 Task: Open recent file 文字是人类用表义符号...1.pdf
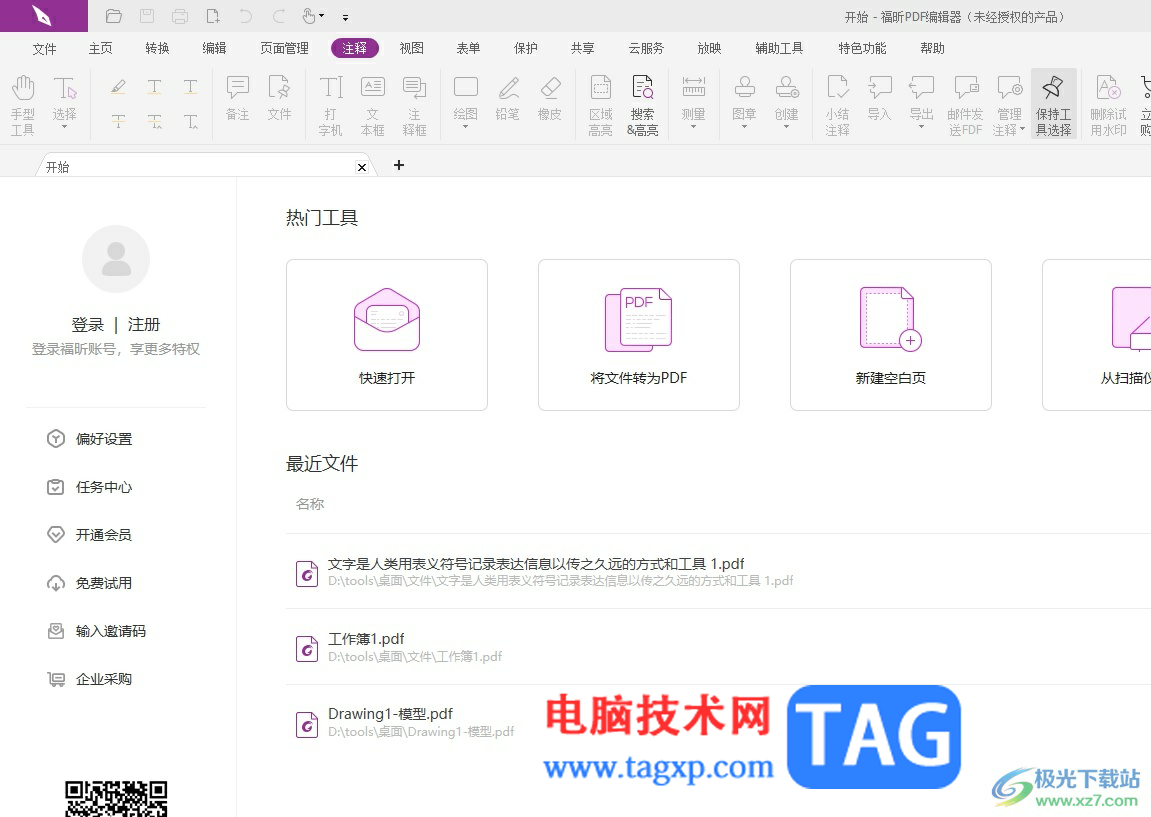tap(718, 571)
